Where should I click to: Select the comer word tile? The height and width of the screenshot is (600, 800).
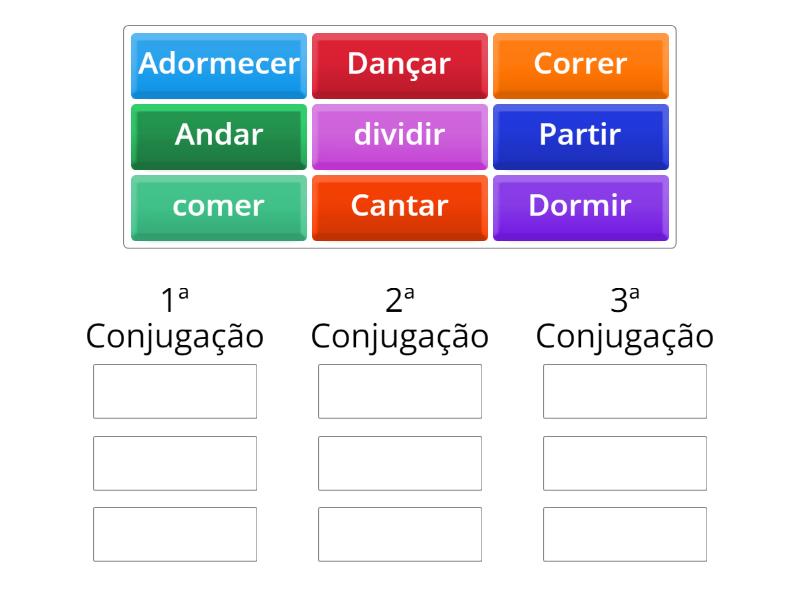(218, 207)
